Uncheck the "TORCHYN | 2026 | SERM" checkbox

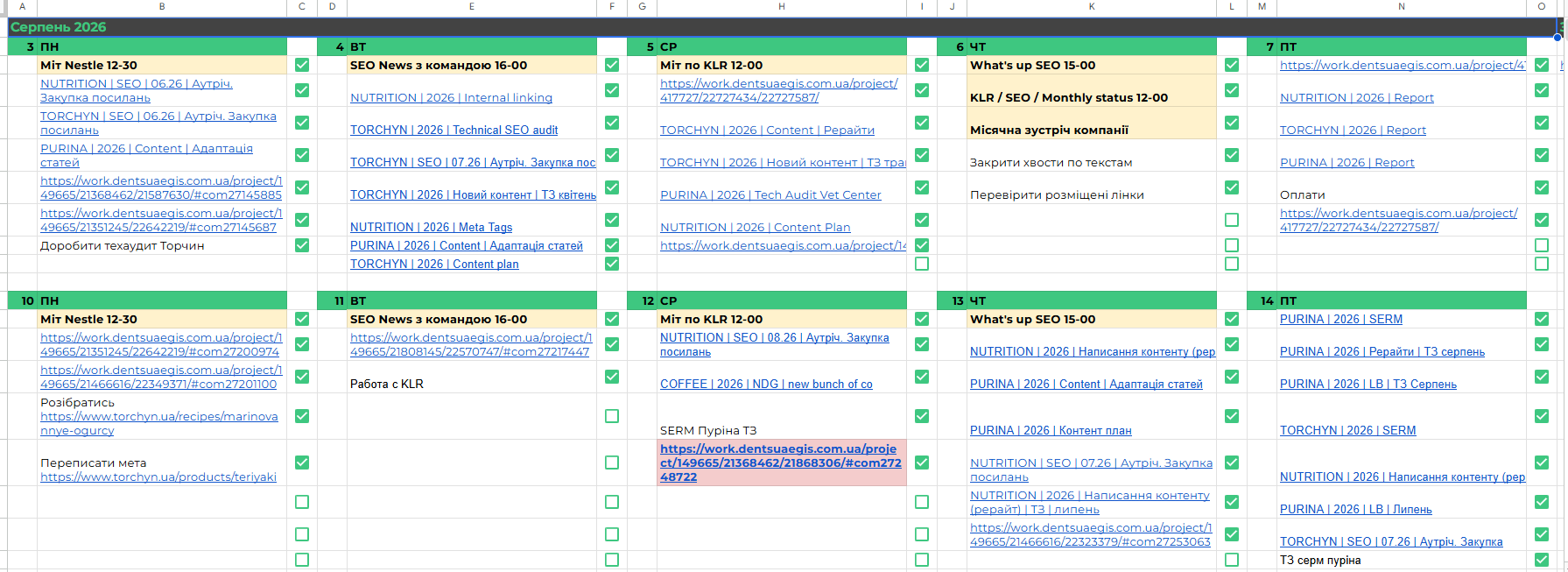coord(1542,416)
